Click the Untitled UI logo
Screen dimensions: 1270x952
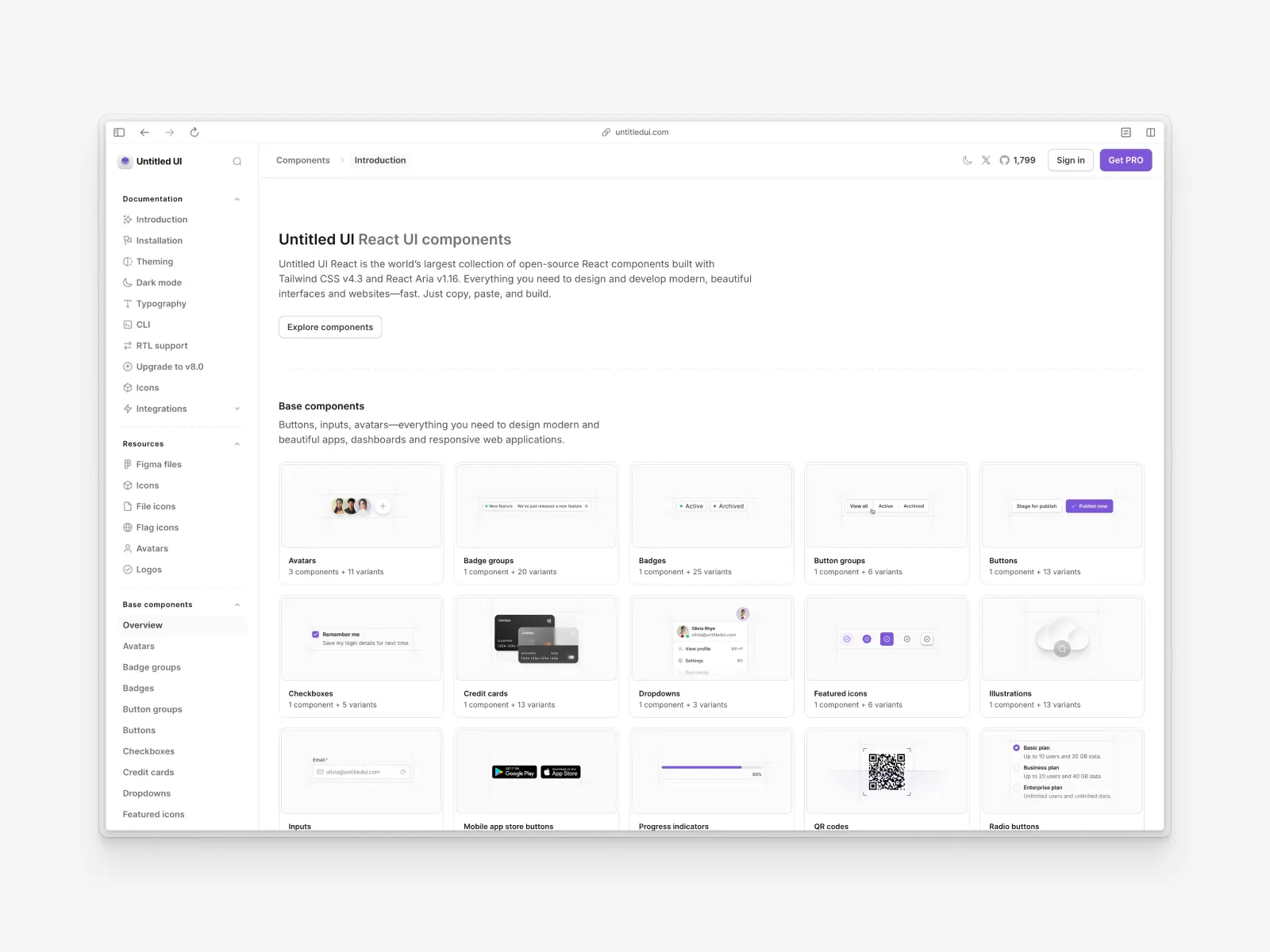point(151,161)
